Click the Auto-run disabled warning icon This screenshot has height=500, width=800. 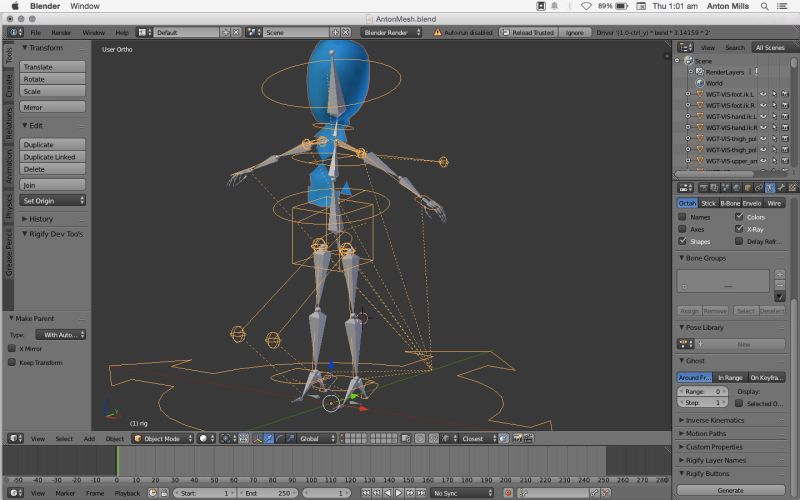pos(437,32)
